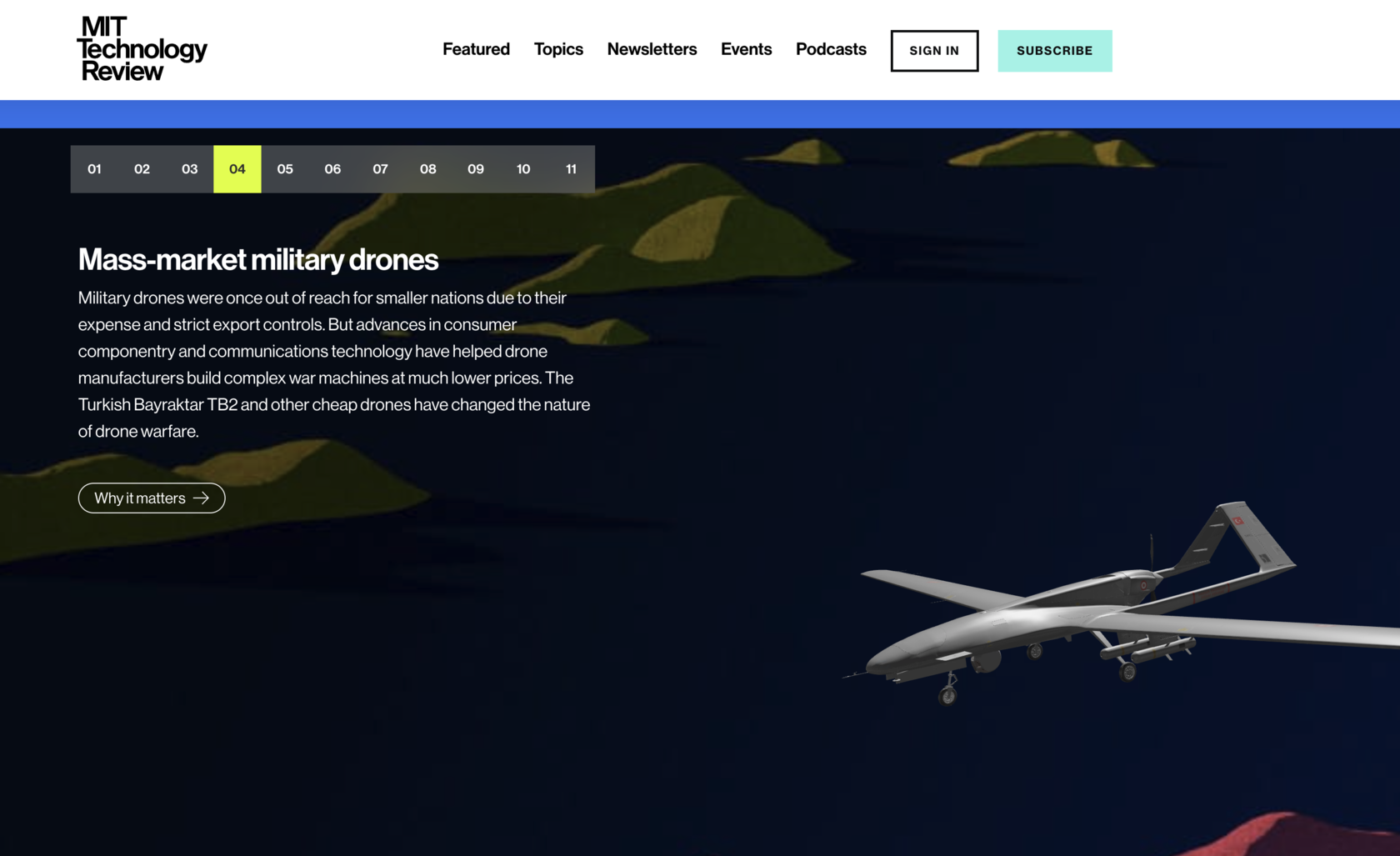Click the Bayraktar TB2 drone illustration

click(x=1121, y=604)
